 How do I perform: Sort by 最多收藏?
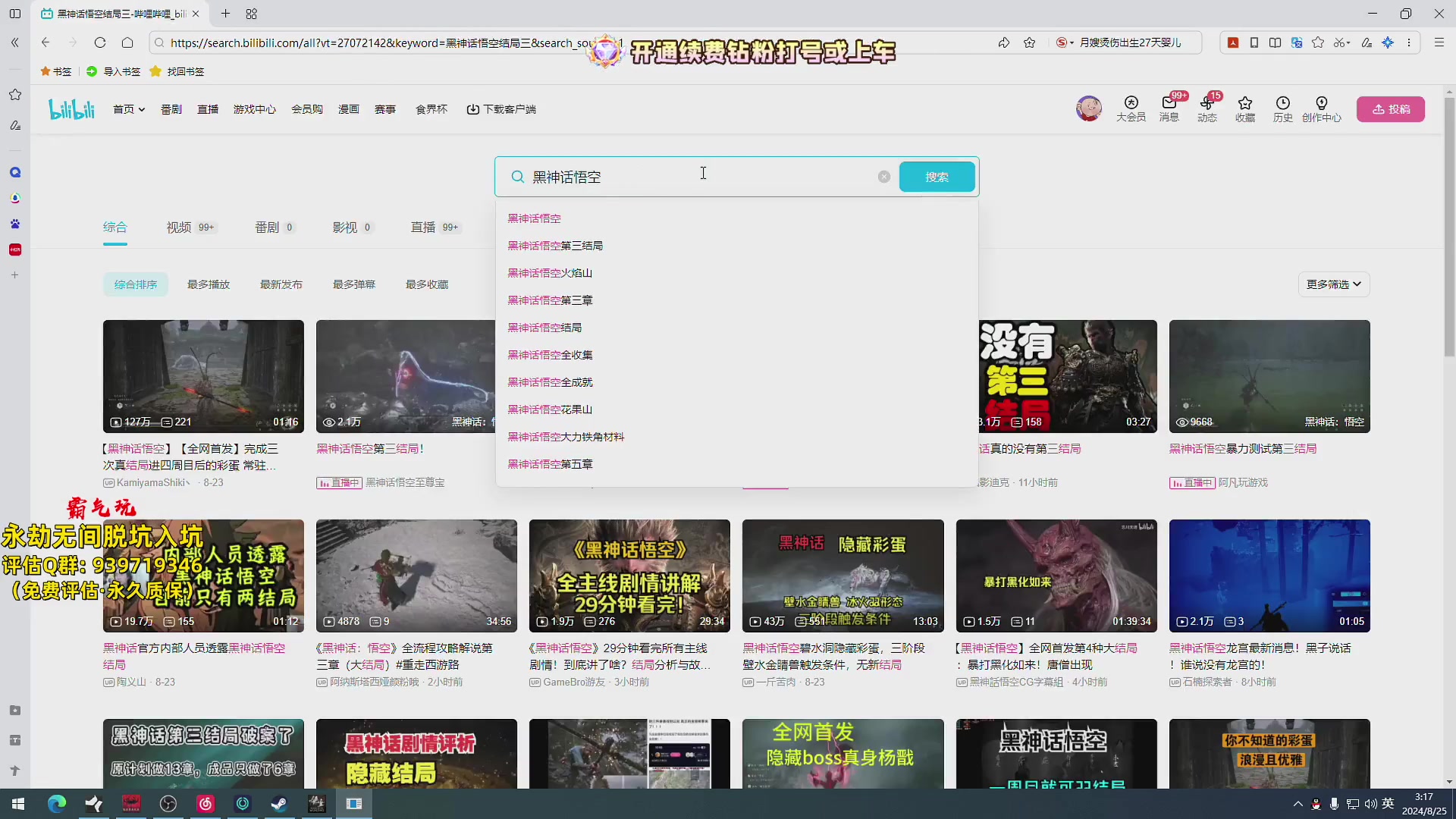pos(427,284)
